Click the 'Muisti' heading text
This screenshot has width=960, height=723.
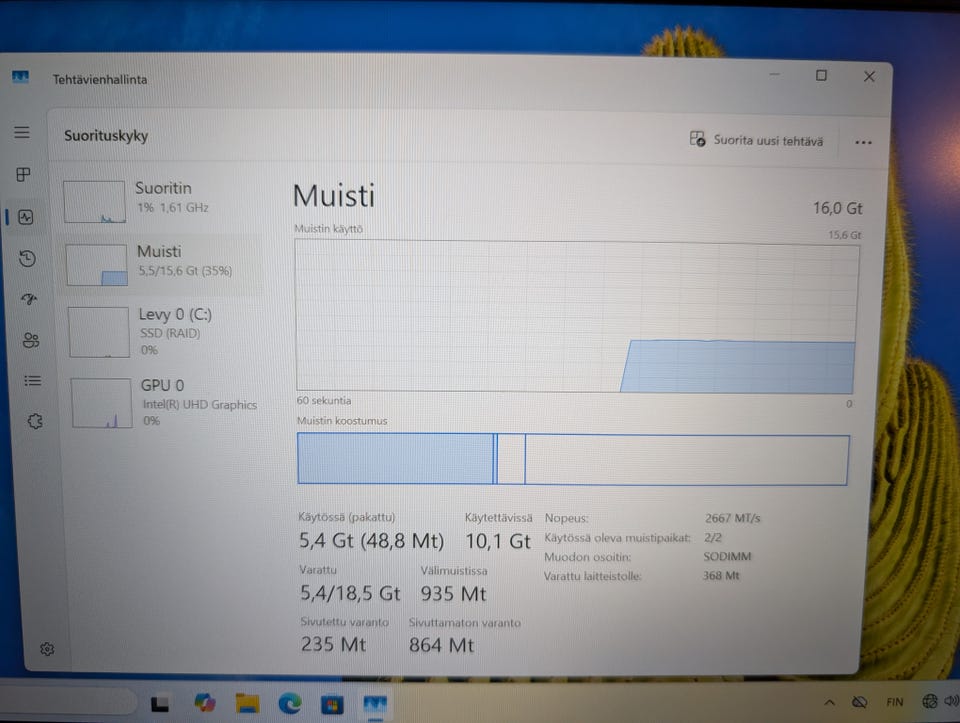tap(334, 196)
